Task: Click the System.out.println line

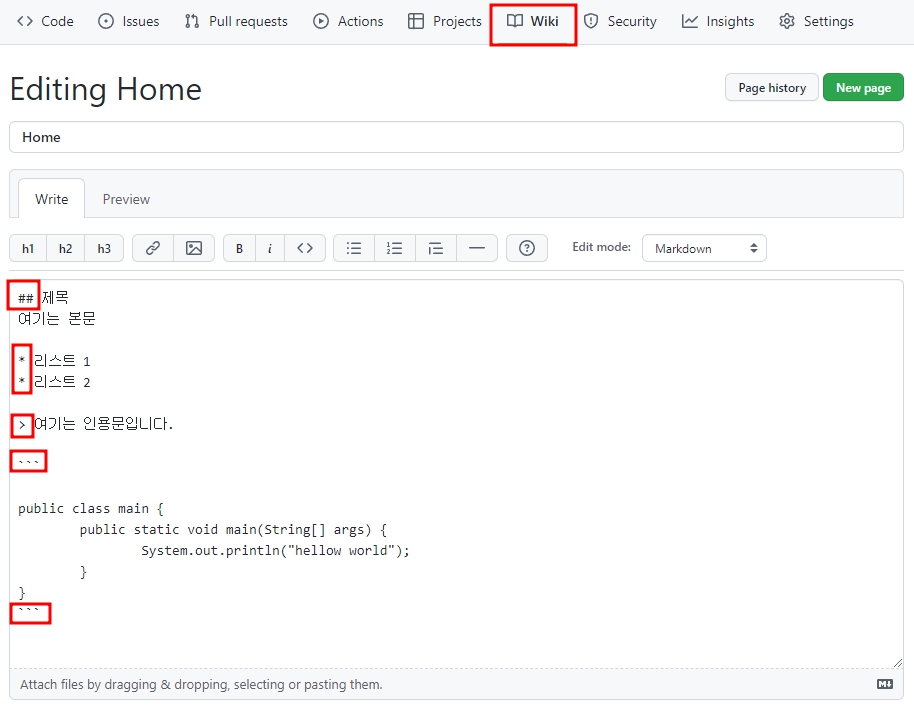Action: point(276,551)
